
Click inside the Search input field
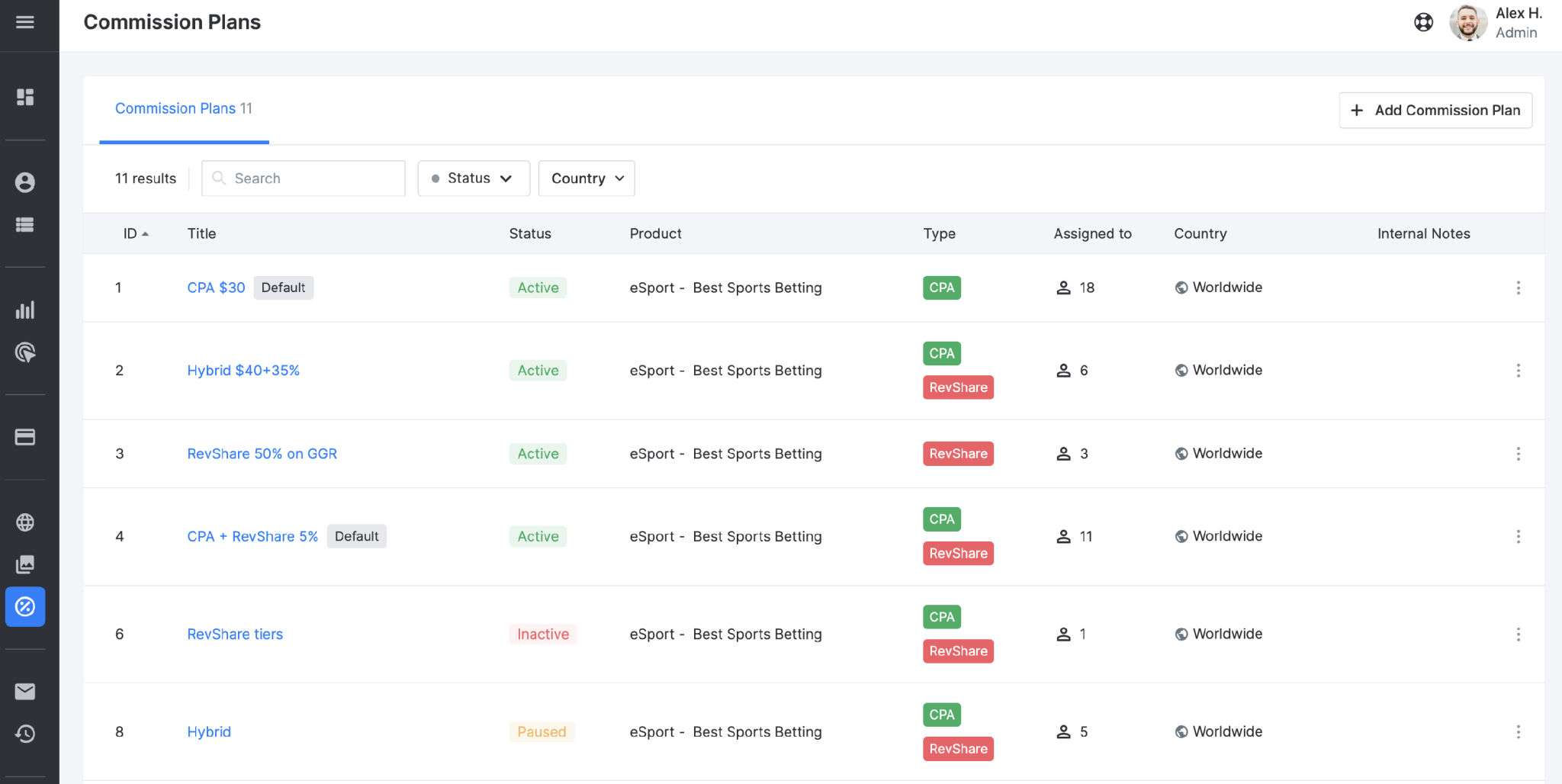(x=303, y=178)
